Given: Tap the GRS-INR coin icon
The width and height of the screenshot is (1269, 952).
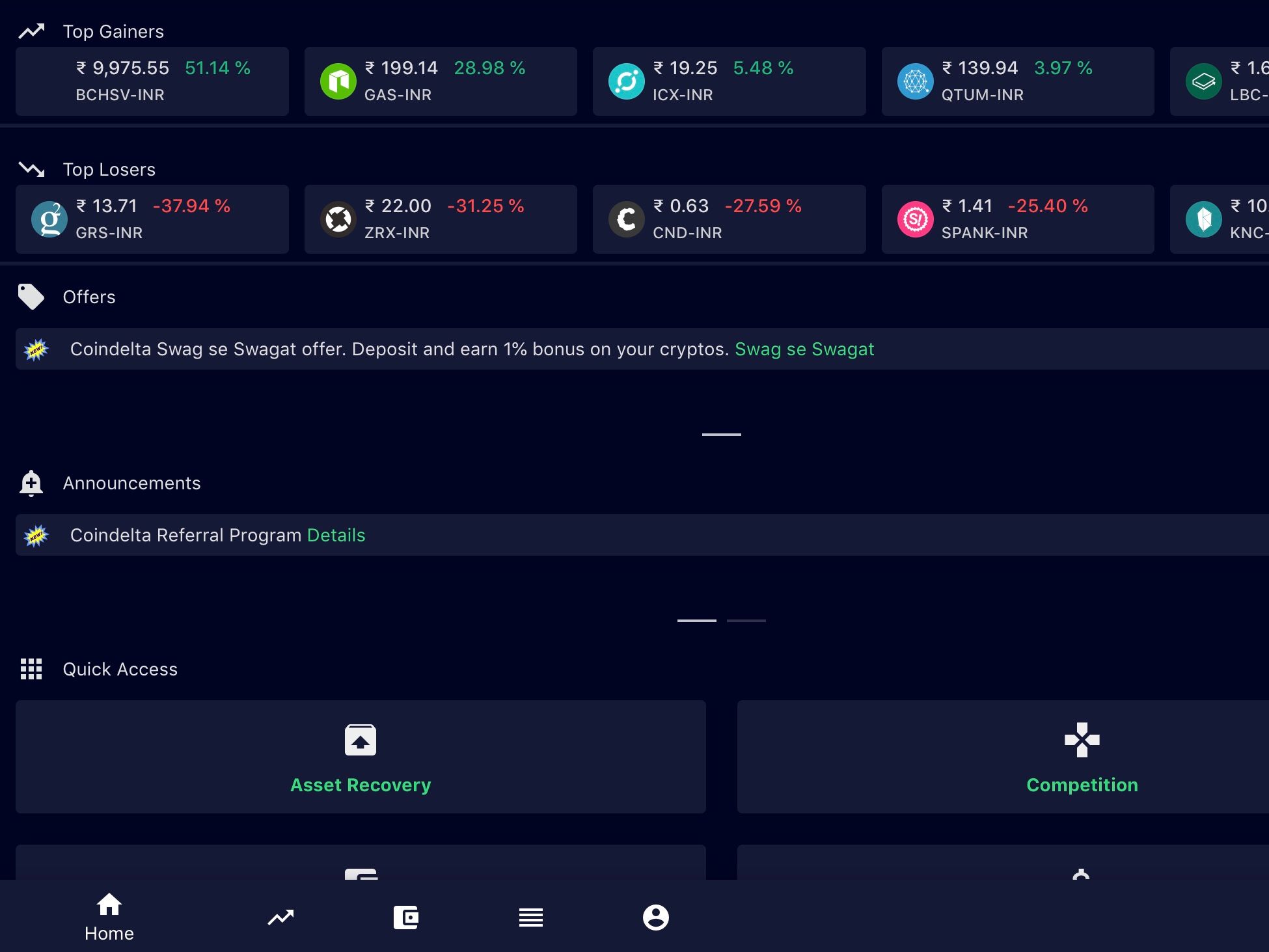Looking at the screenshot, I should (x=49, y=219).
